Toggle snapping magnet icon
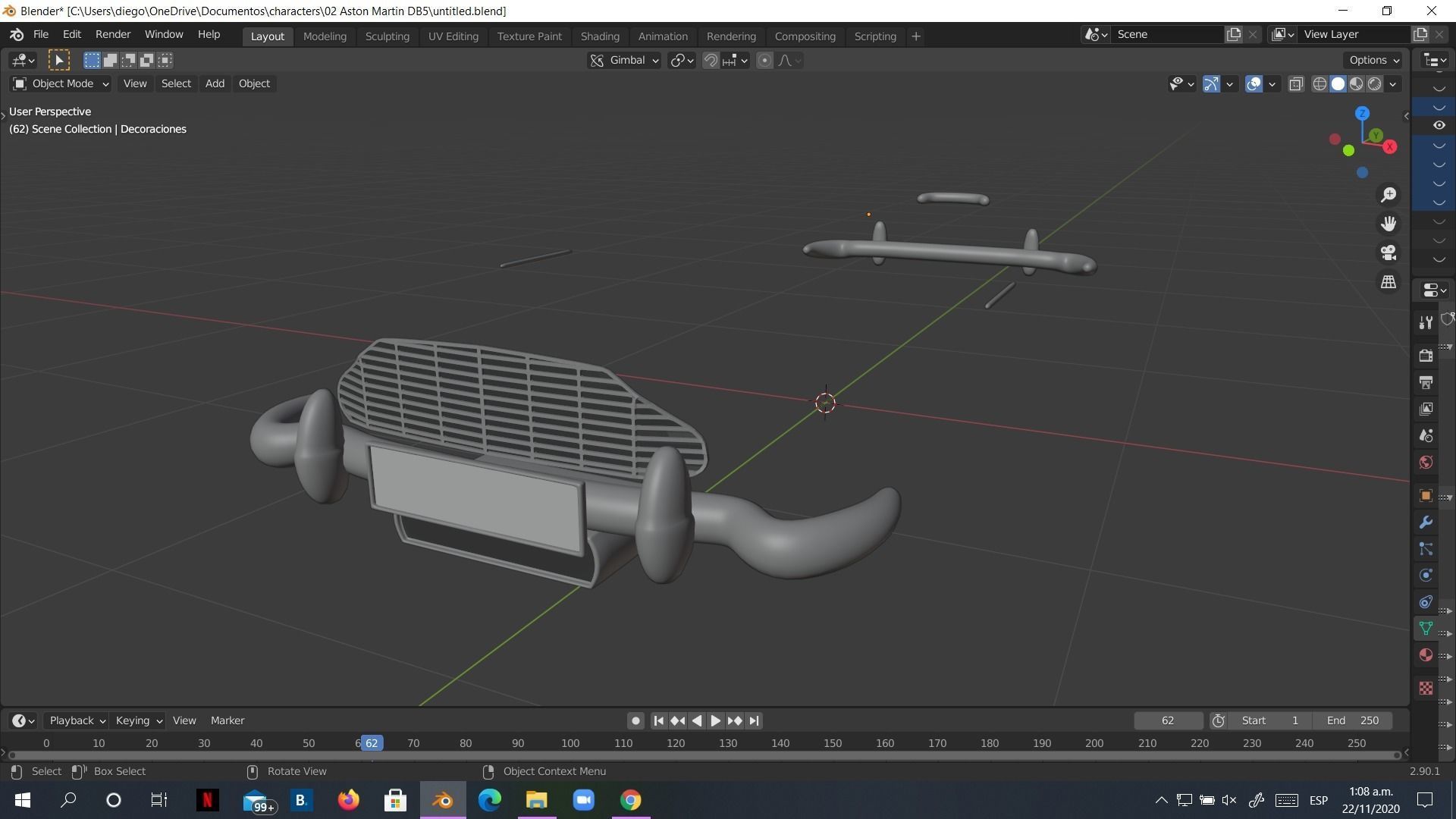This screenshot has width=1456, height=819. tap(711, 61)
